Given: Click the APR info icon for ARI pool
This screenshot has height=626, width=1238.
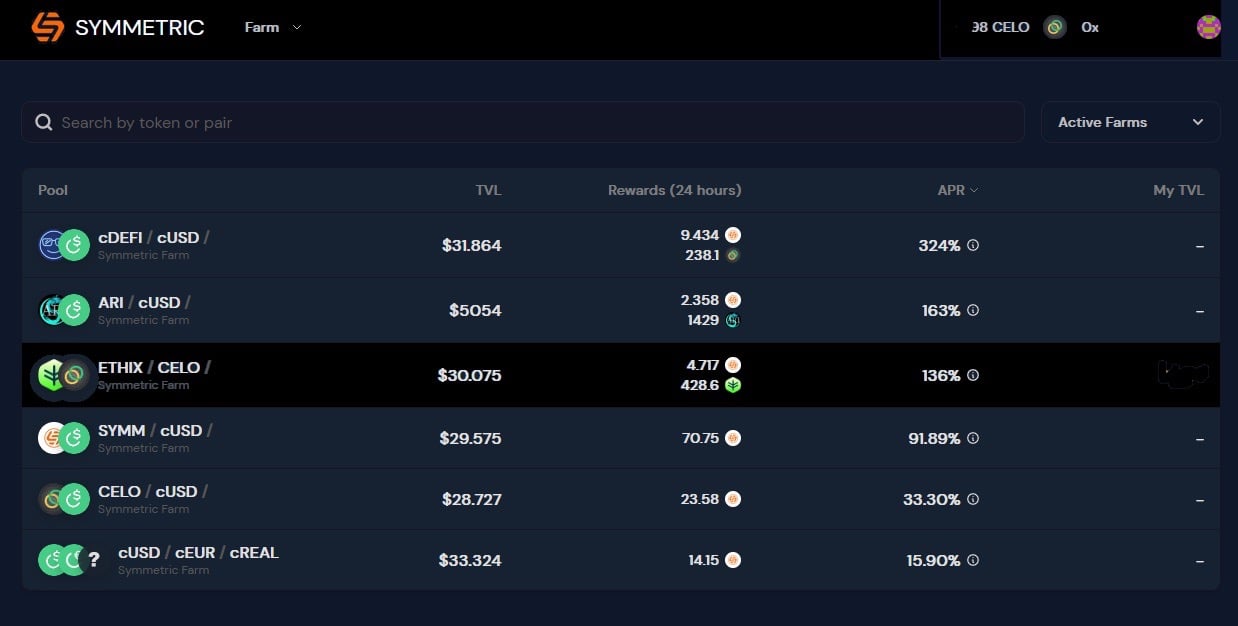Looking at the screenshot, I should [973, 310].
